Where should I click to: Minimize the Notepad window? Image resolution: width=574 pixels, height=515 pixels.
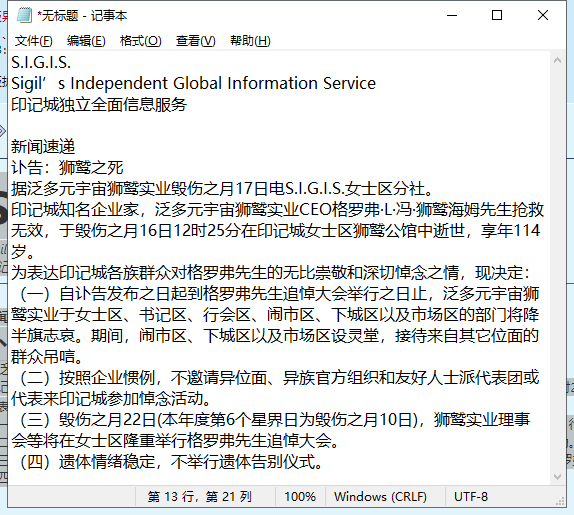[x=452, y=15]
